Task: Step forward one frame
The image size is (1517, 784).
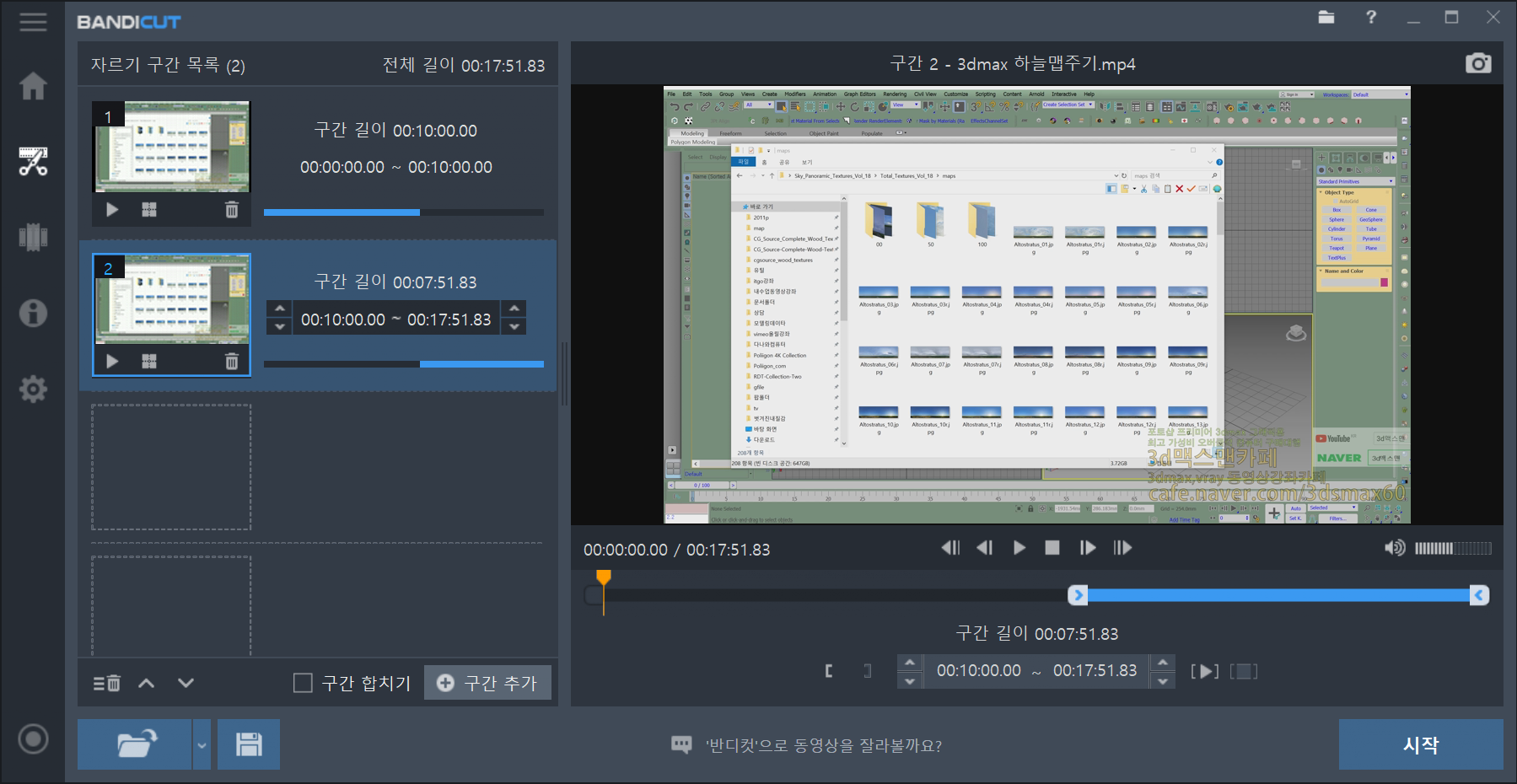Action: [1088, 548]
